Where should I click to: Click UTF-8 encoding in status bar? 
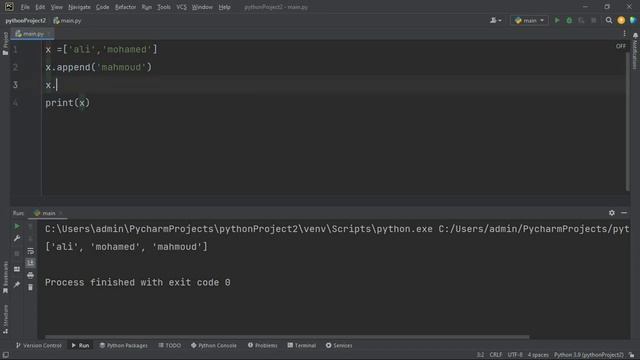point(515,355)
